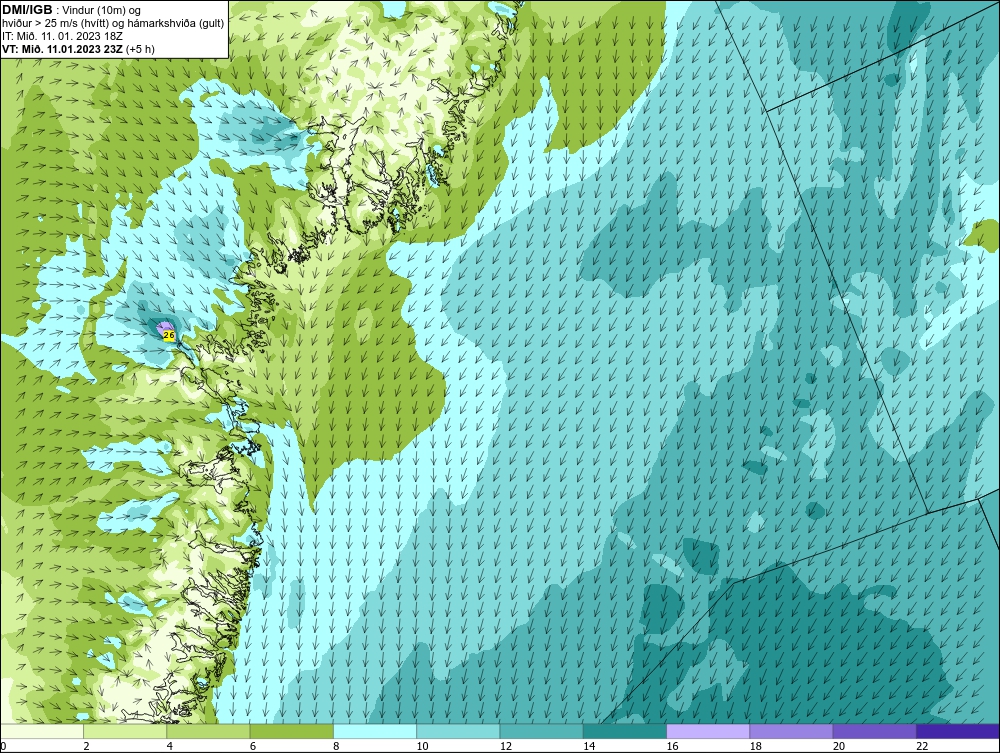Click the 0–2 m/s palest legend swatch
Image resolution: width=1000 pixels, height=753 pixels.
[41, 731]
